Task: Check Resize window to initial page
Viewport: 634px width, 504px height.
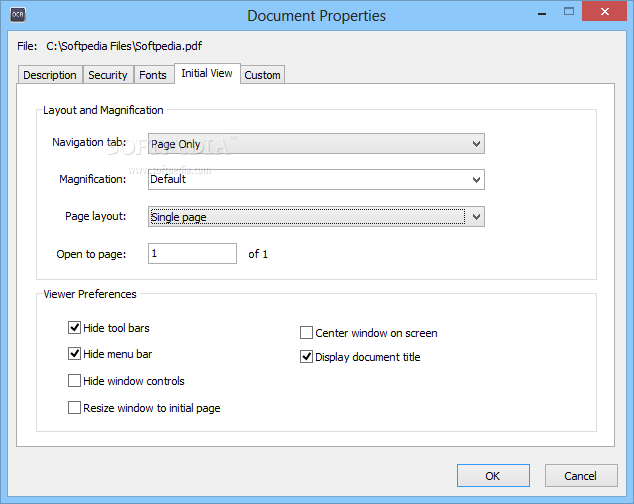Action: pyautogui.click(x=74, y=407)
